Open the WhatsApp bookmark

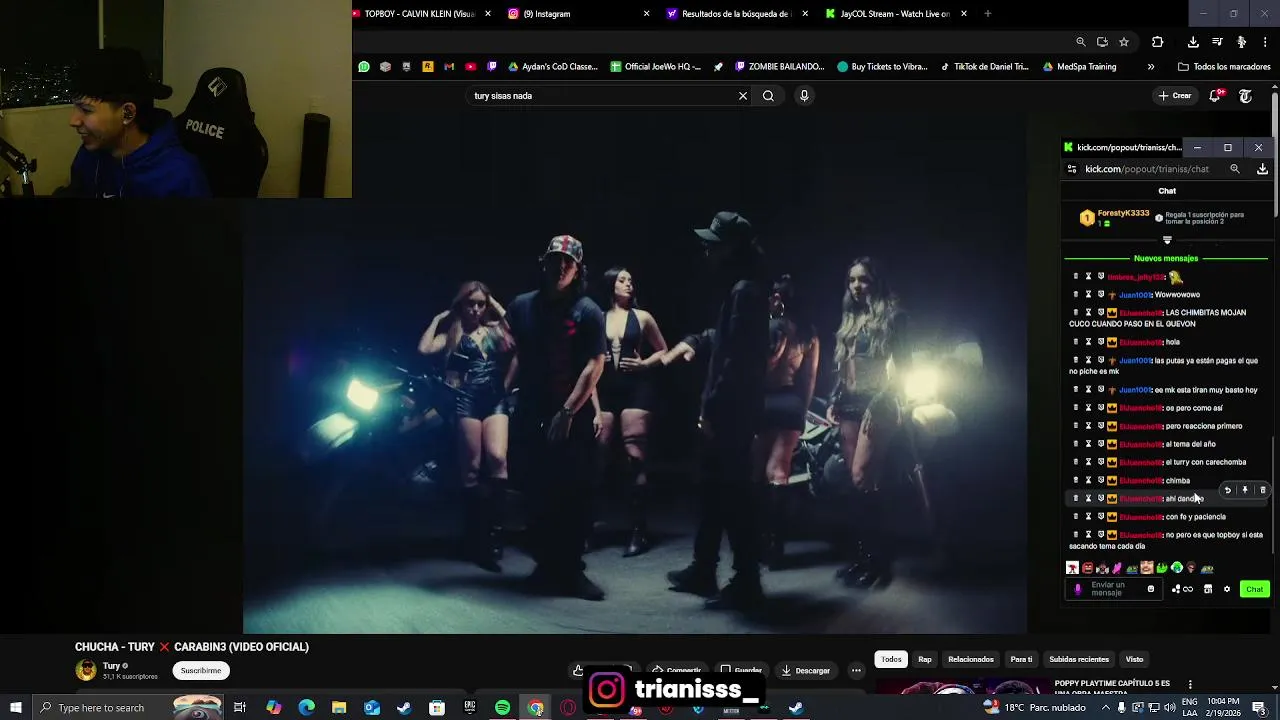[x=364, y=67]
